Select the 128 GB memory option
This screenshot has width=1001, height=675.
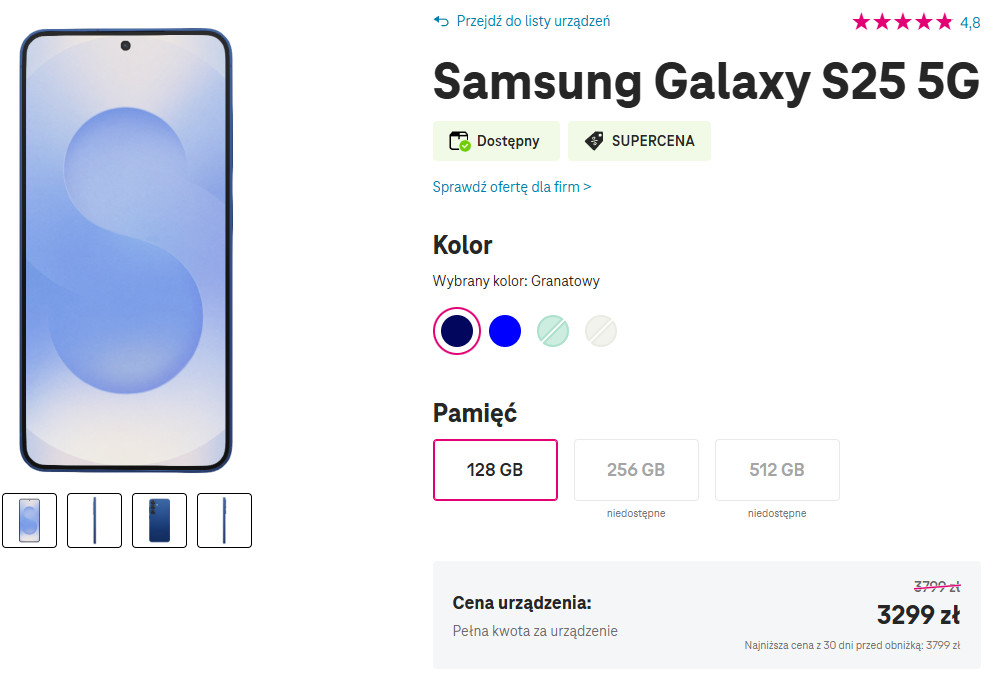pyautogui.click(x=495, y=470)
